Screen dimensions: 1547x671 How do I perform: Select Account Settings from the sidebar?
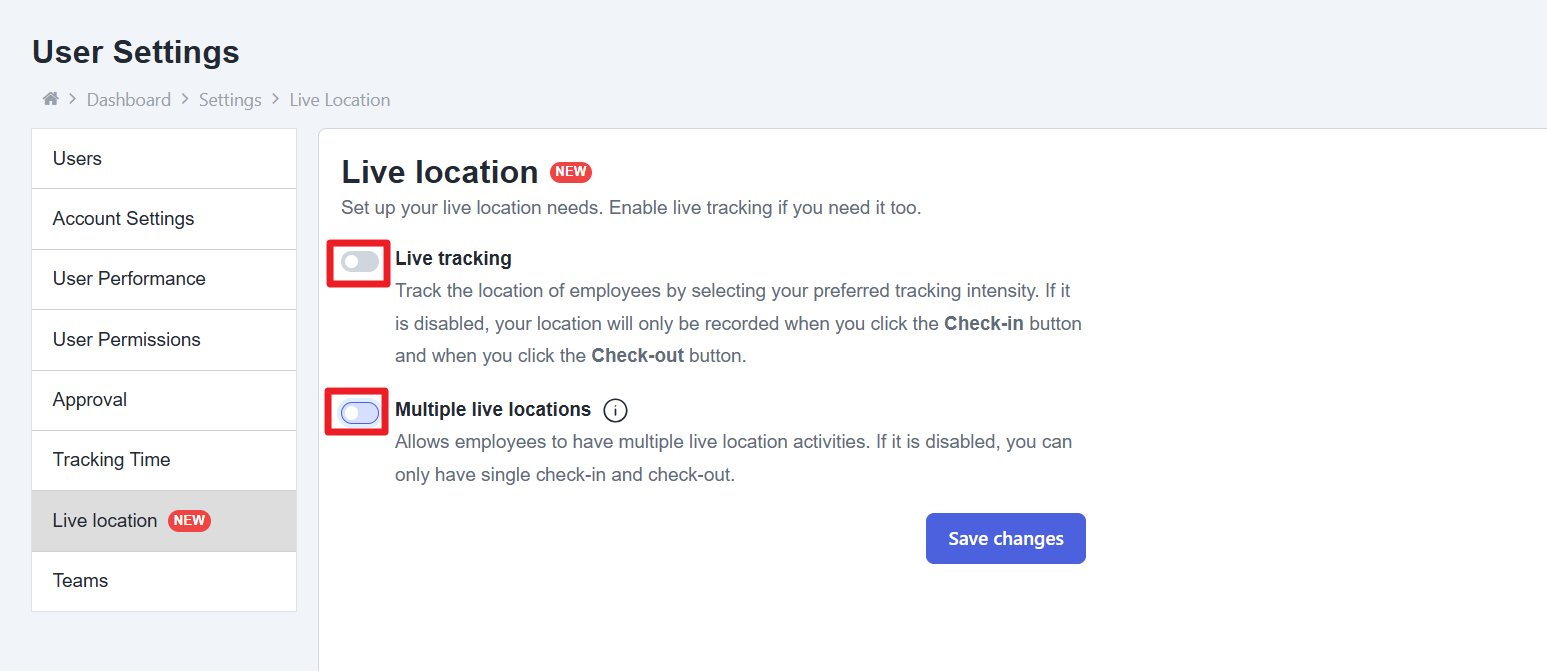tap(124, 219)
